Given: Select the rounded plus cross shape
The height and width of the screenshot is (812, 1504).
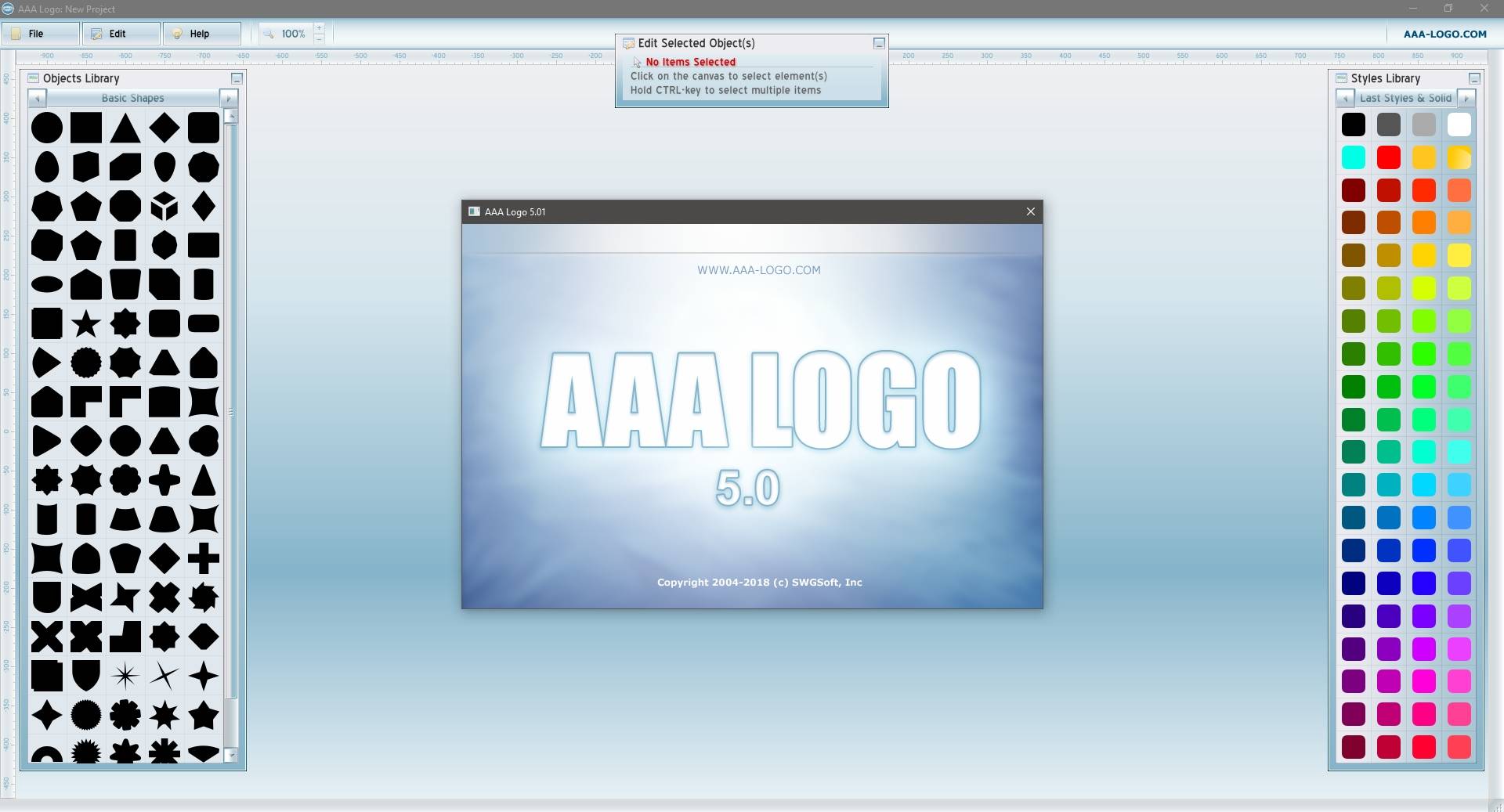Looking at the screenshot, I should pos(164,480).
